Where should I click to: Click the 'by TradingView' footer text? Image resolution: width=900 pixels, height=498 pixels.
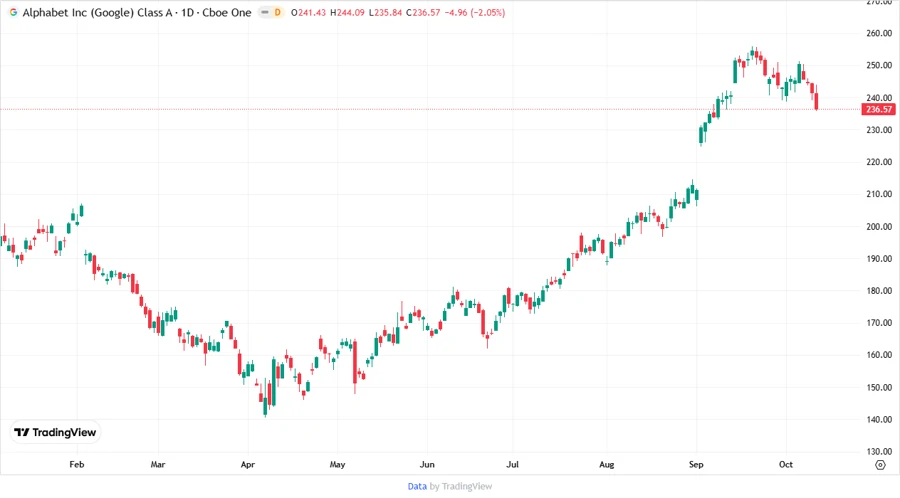tap(460, 486)
